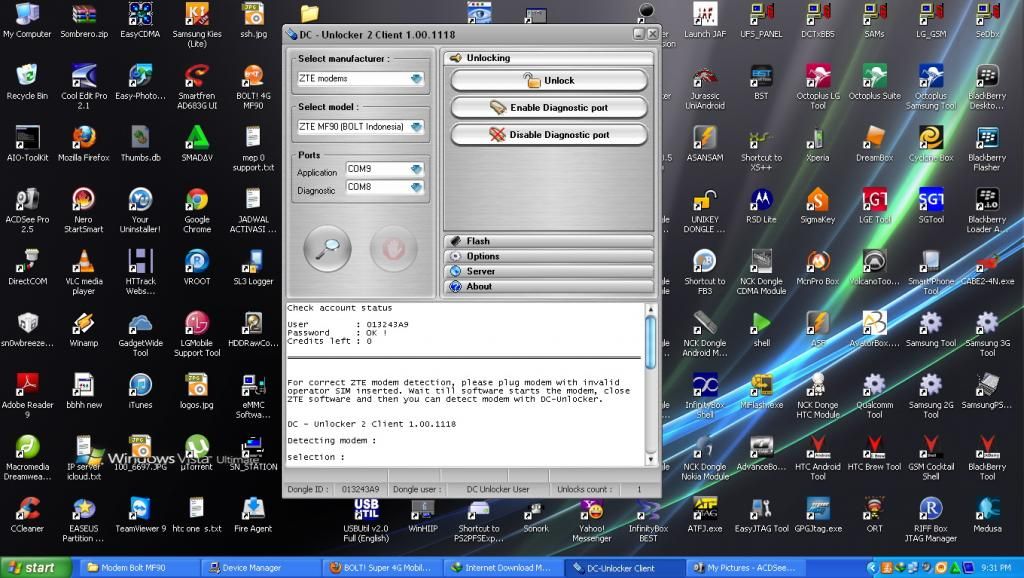Screen dimensions: 1024x578
Task: Open the Select model dropdown
Action: pos(416,128)
